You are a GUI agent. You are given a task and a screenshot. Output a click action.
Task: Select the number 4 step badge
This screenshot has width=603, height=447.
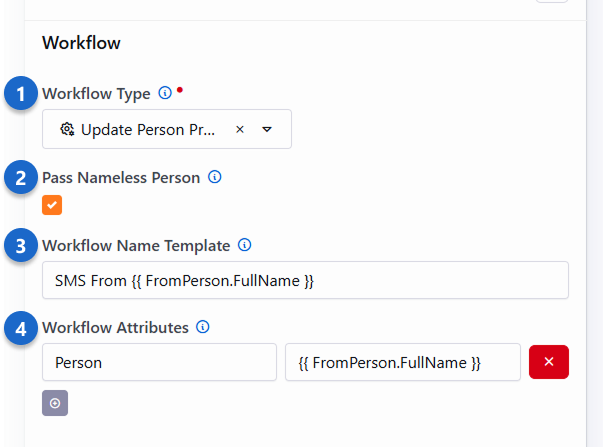[x=20, y=328]
